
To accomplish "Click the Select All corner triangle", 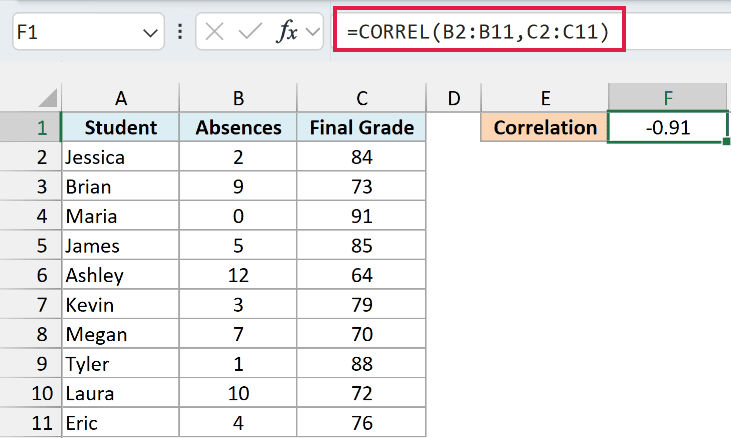I will tap(48, 97).
